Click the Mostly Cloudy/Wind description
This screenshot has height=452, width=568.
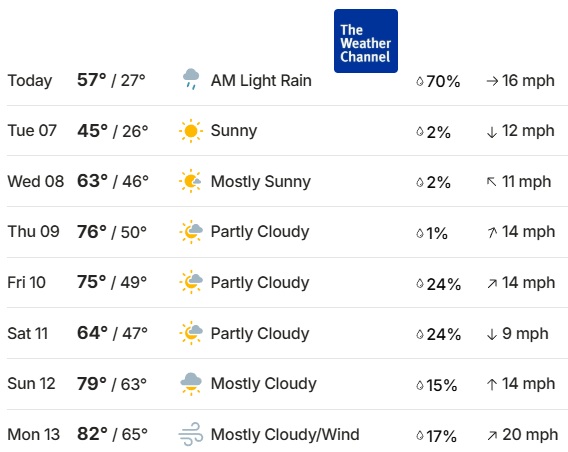[x=285, y=434]
